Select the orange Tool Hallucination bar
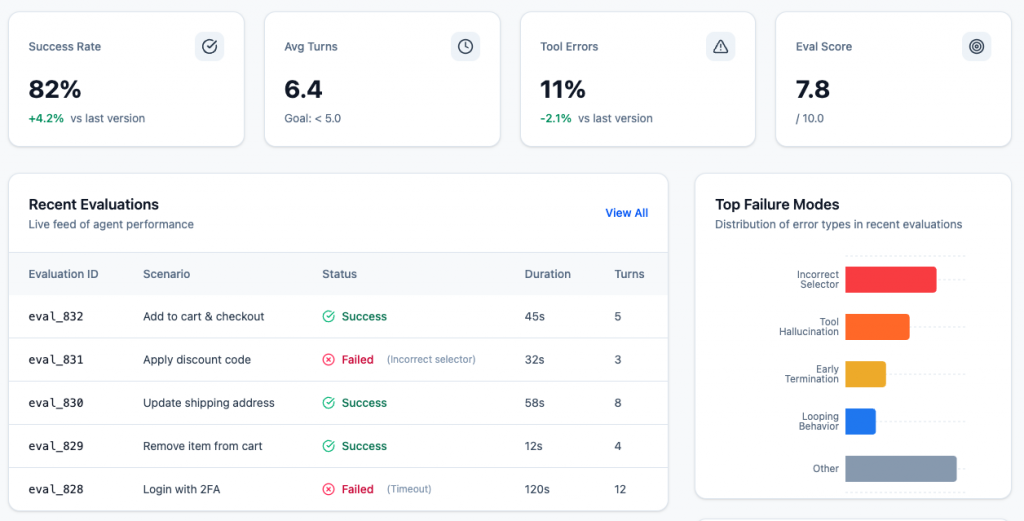 coord(877,327)
